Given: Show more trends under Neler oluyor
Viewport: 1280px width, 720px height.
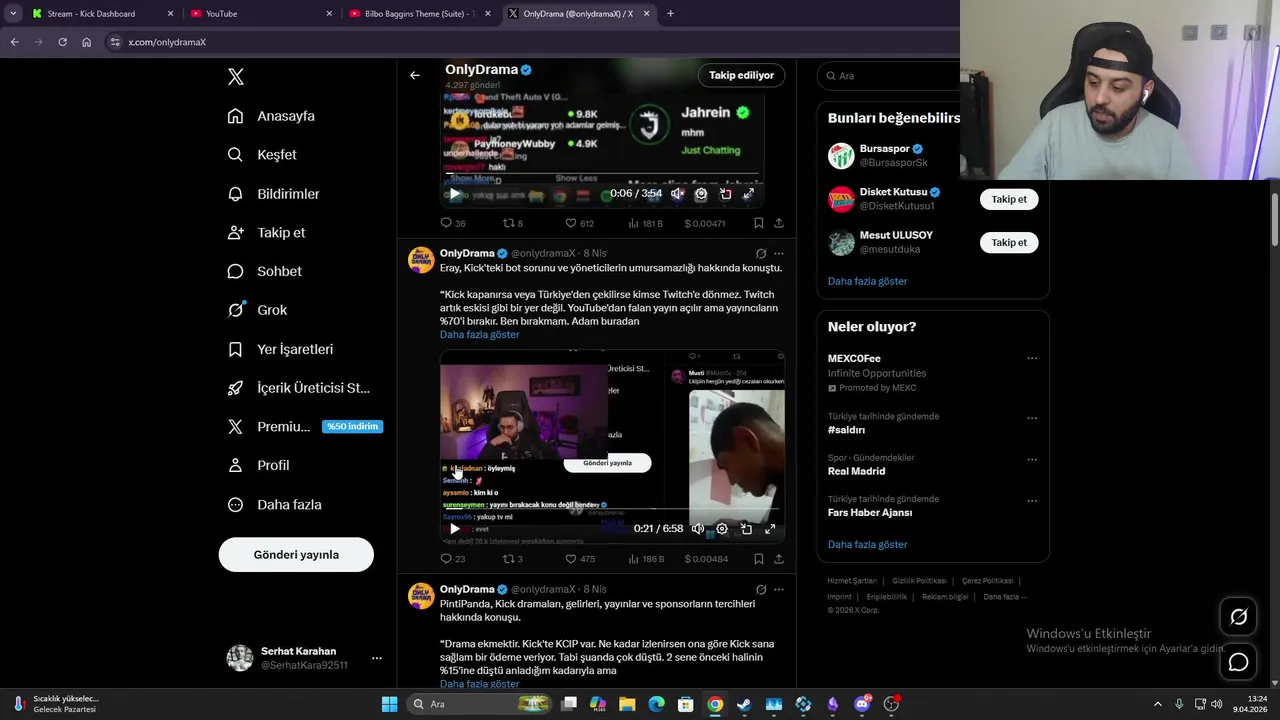Looking at the screenshot, I should (x=867, y=545).
